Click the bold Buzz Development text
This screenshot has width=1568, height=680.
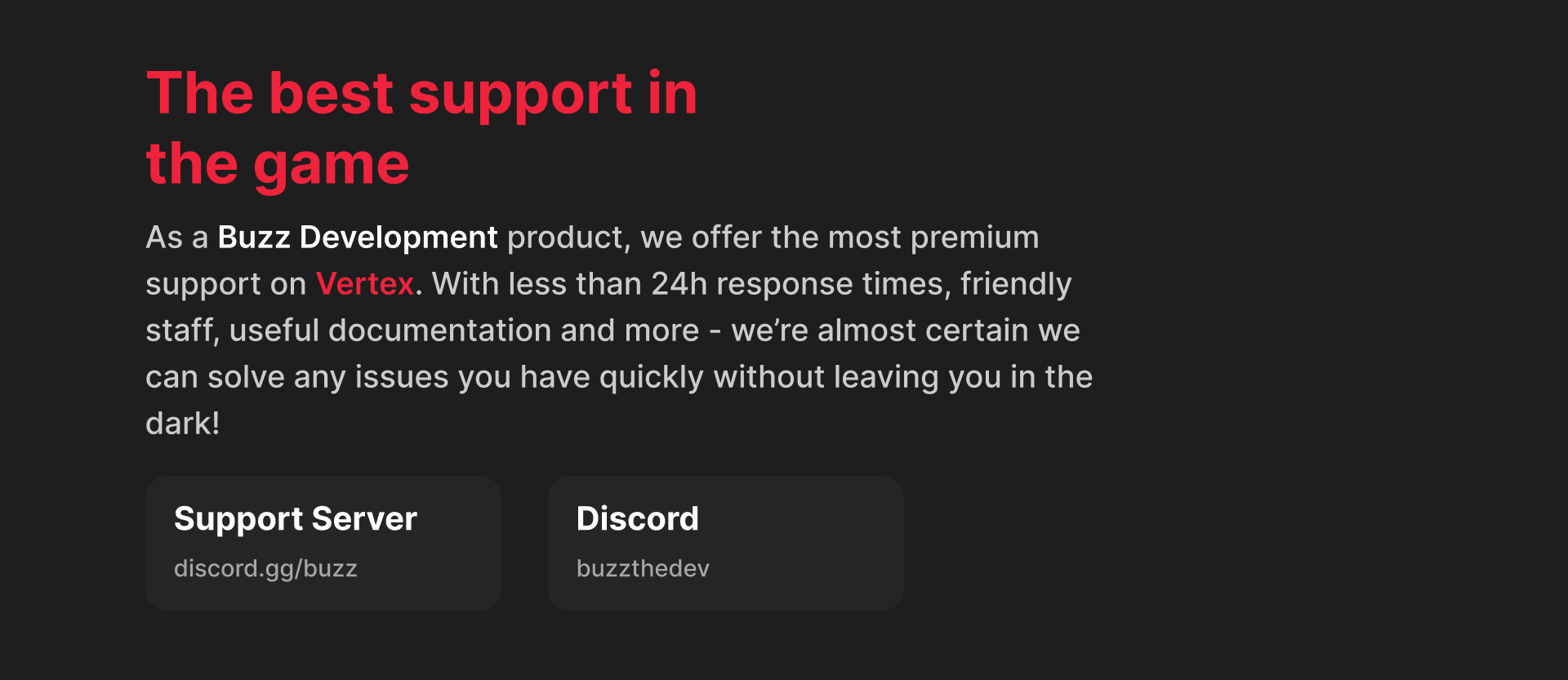357,238
